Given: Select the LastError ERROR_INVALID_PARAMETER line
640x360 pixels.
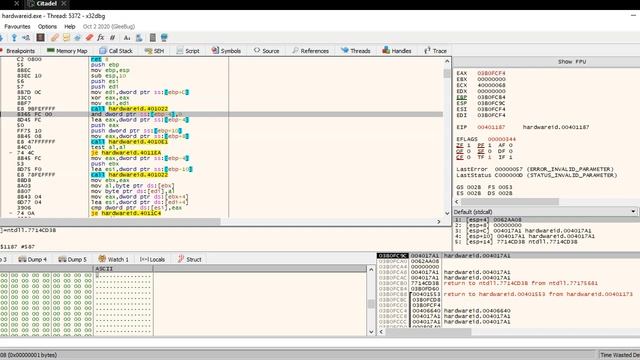Looking at the screenshot, I should pos(535,169).
